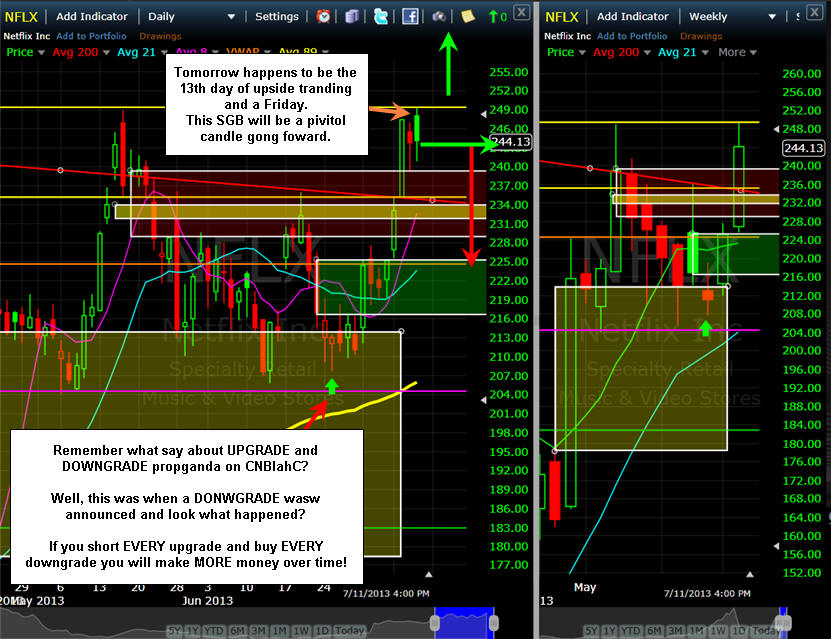831x639 pixels.
Task: Click the green up-arrow vote counter
Action: point(497,17)
